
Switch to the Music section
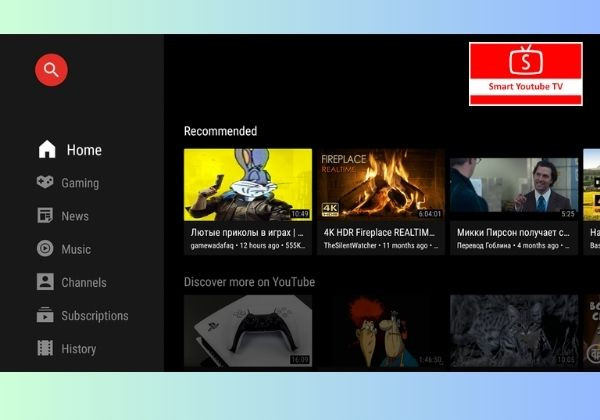[x=76, y=249]
